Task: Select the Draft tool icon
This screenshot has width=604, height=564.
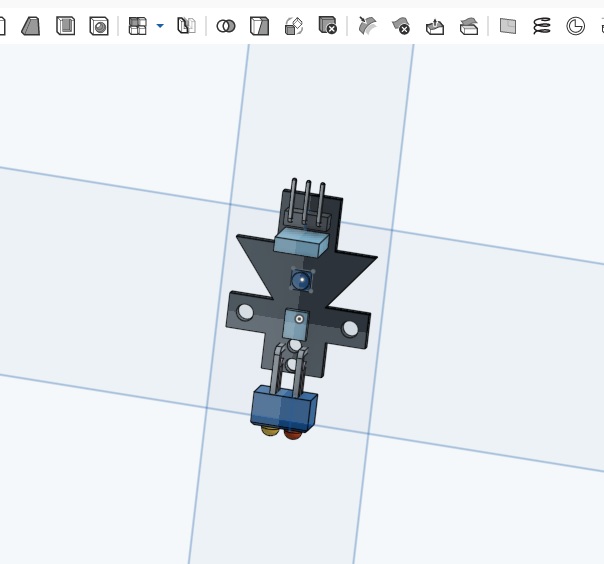Action: click(x=31, y=26)
